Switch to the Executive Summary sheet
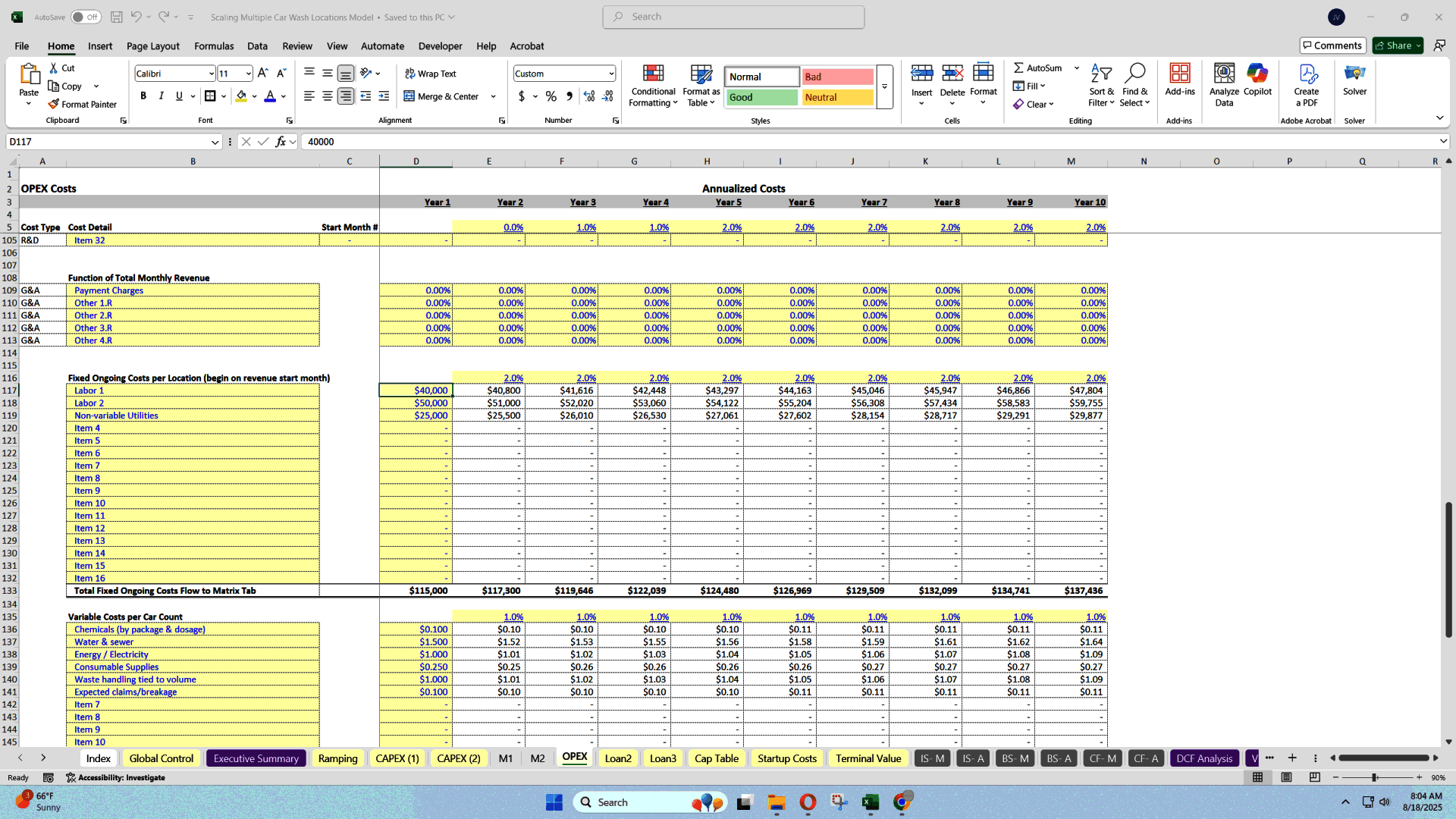This screenshot has height=819, width=1456. [256, 758]
